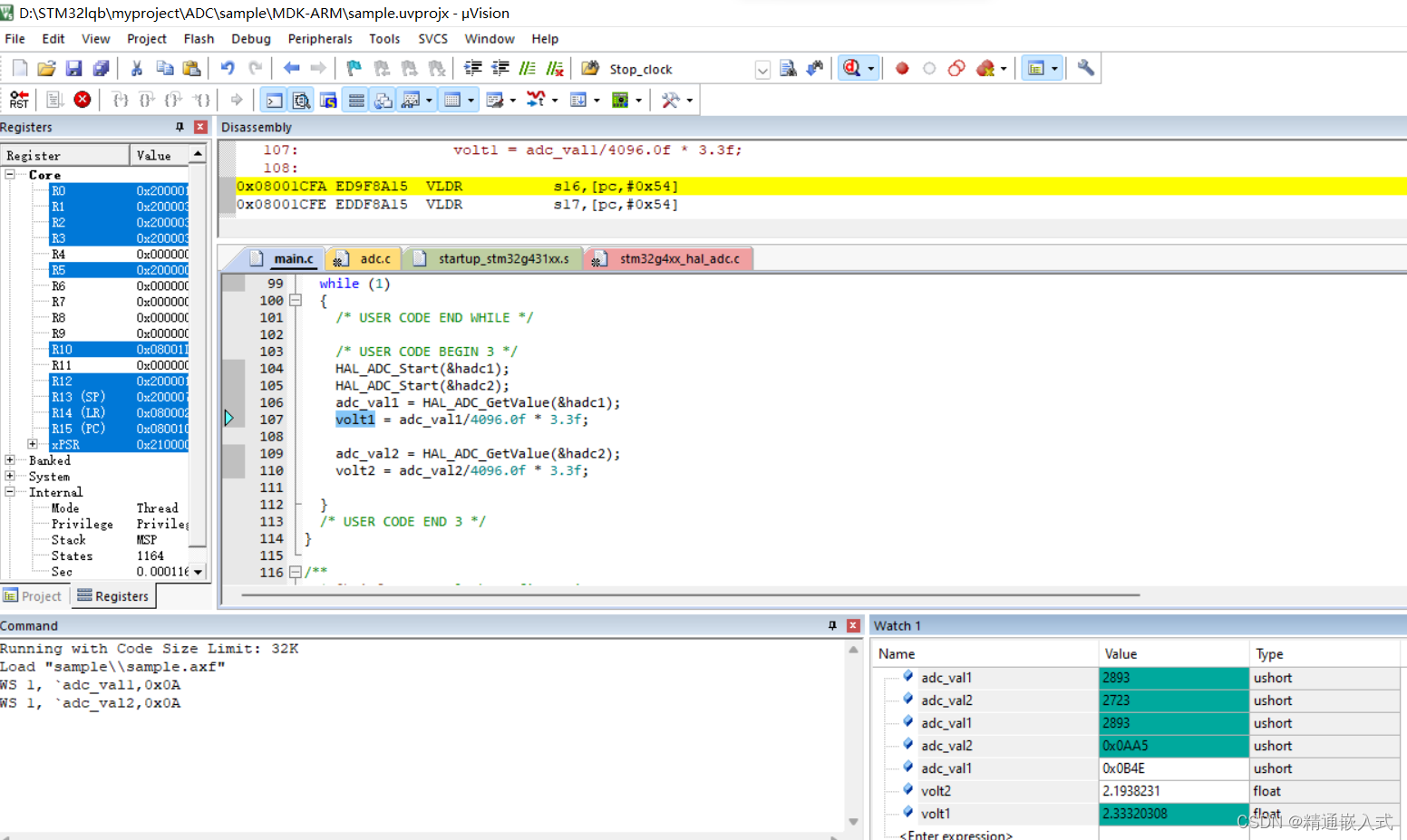The image size is (1407, 840).
Task: Toggle the Command Window toolbar button
Action: click(274, 100)
